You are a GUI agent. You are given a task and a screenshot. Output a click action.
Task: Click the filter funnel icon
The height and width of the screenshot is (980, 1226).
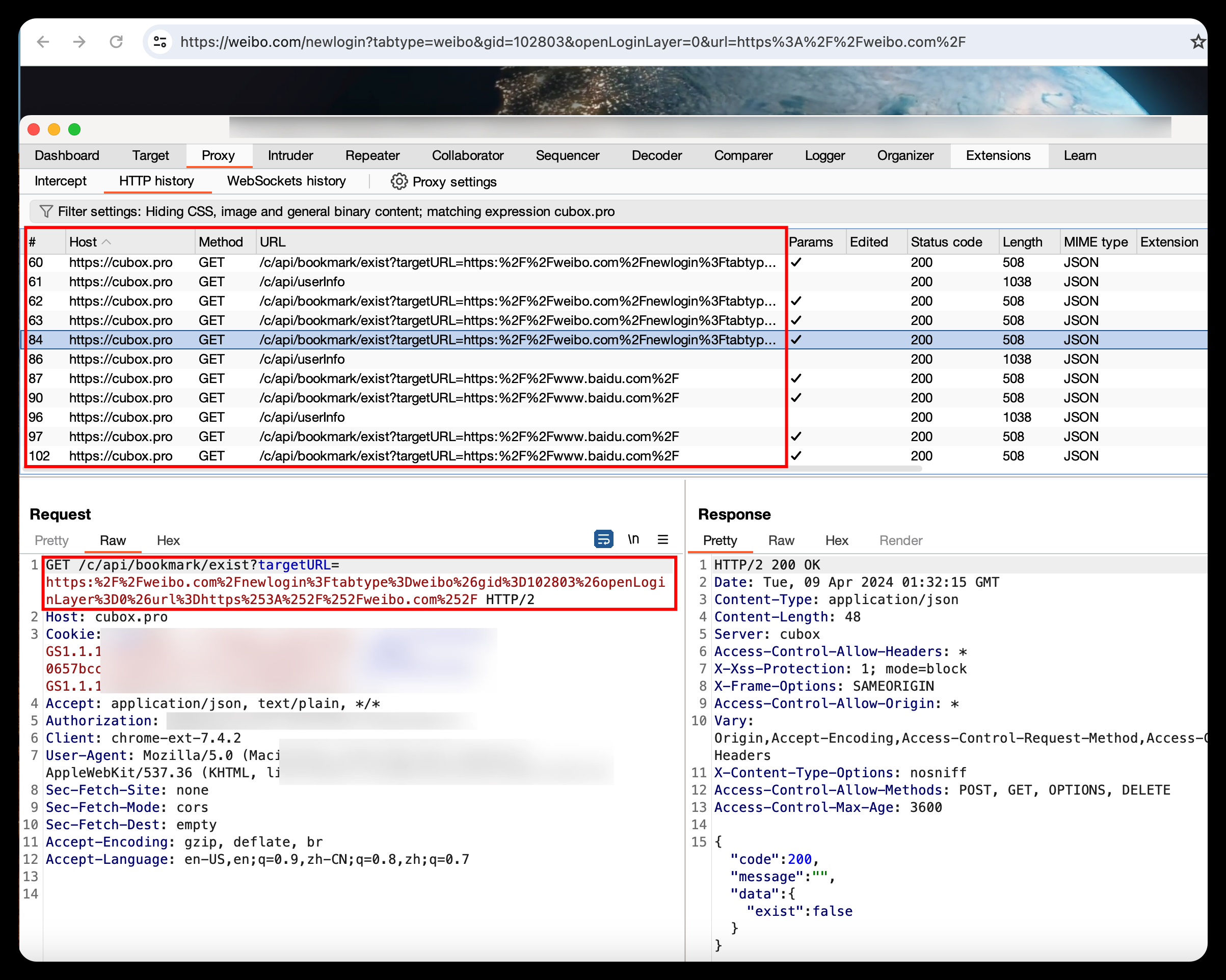[46, 211]
